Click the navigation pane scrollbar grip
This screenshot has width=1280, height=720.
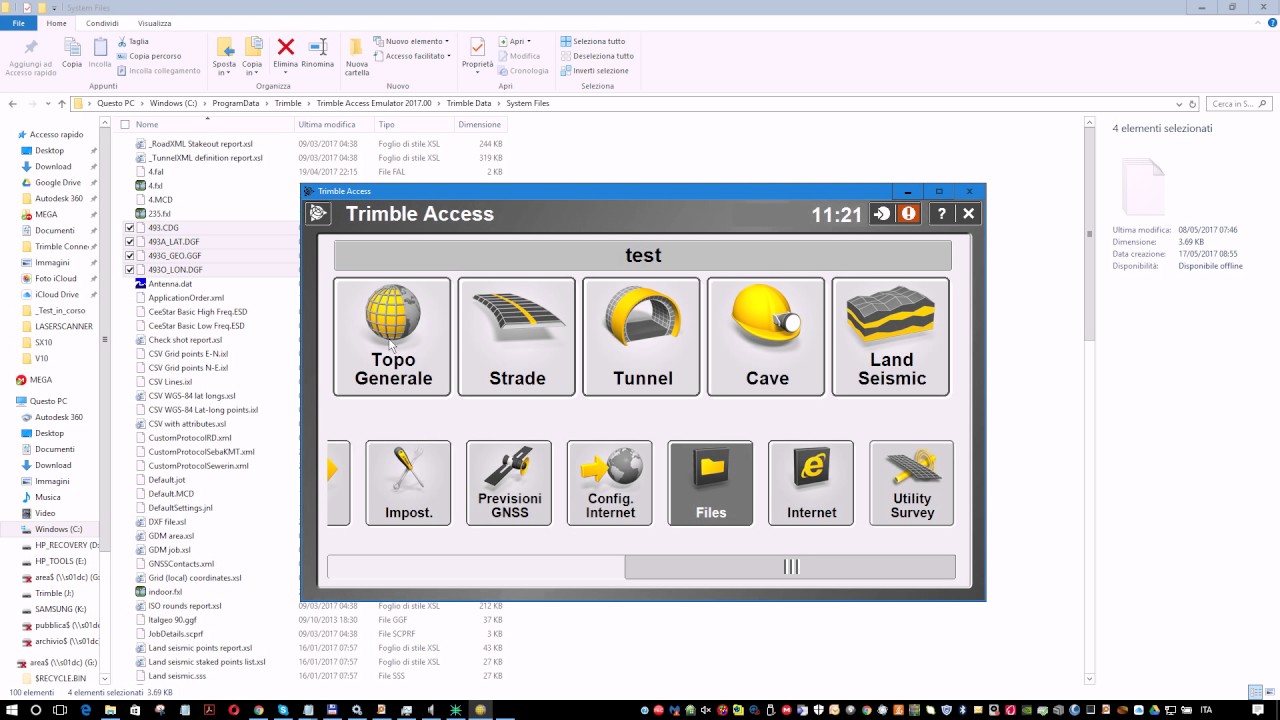[x=104, y=340]
